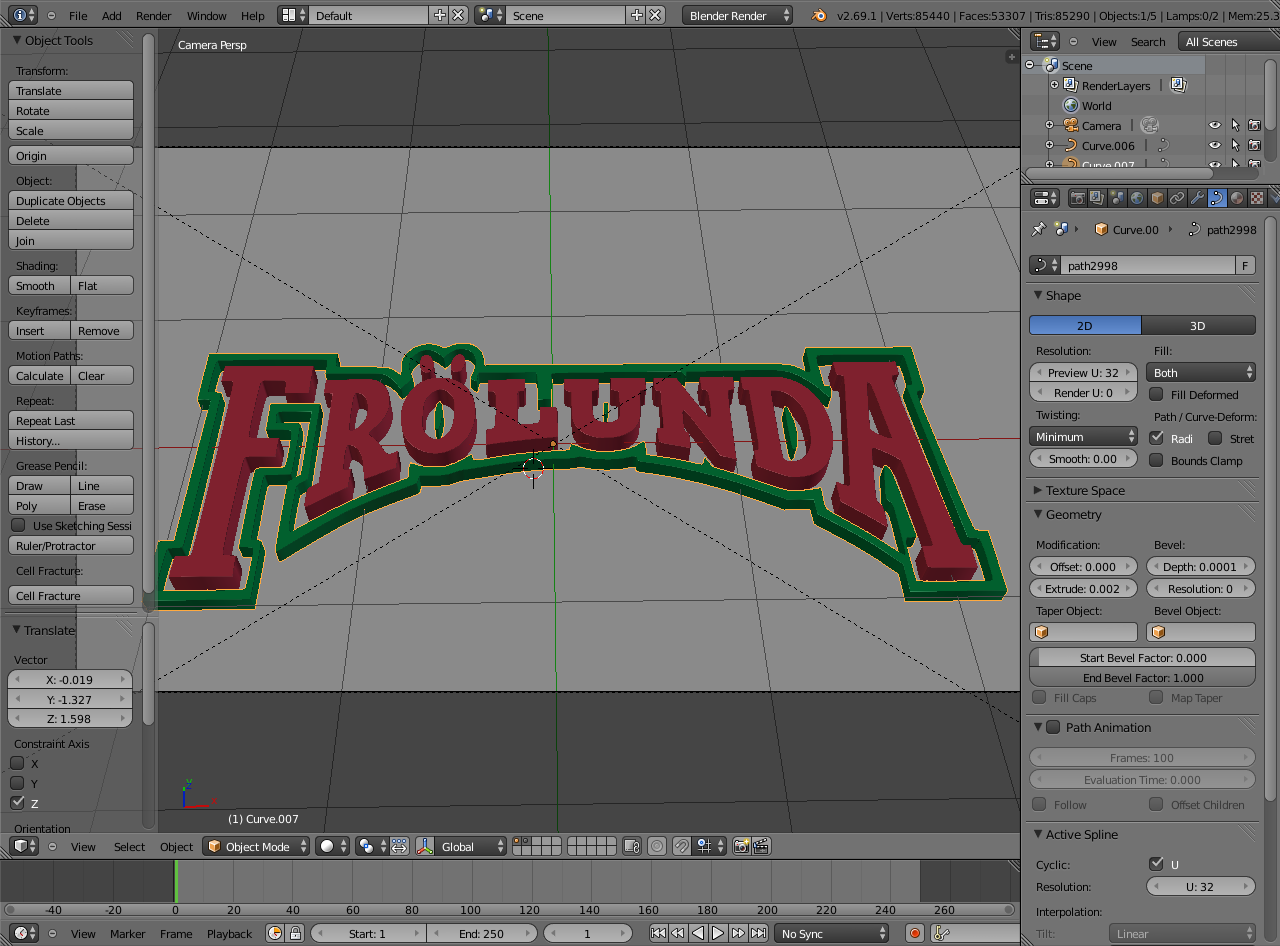The image size is (1280, 946).
Task: Switch curve shape to 3D tab
Action: point(1198,325)
